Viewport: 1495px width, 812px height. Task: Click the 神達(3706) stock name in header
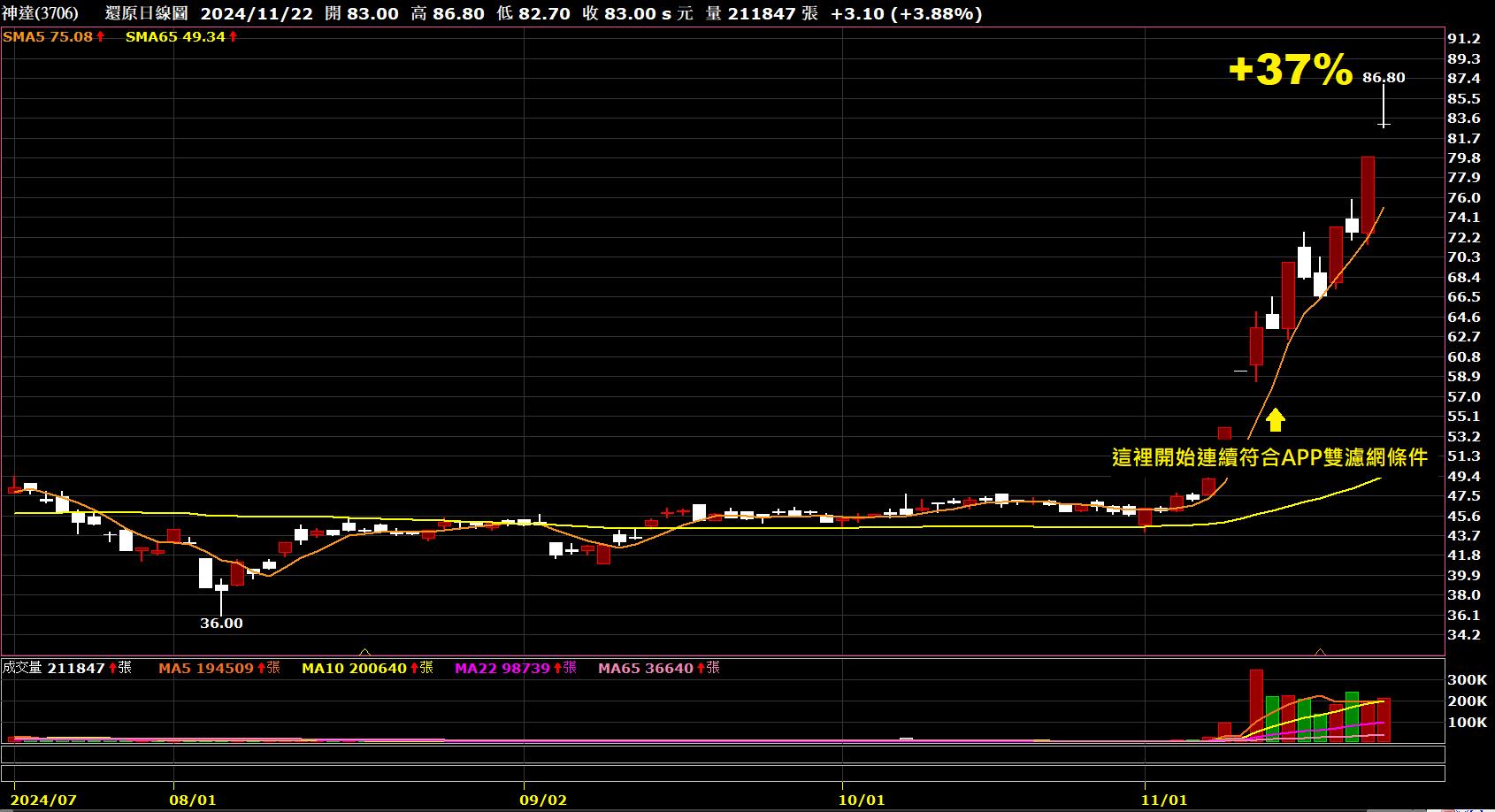[40, 13]
